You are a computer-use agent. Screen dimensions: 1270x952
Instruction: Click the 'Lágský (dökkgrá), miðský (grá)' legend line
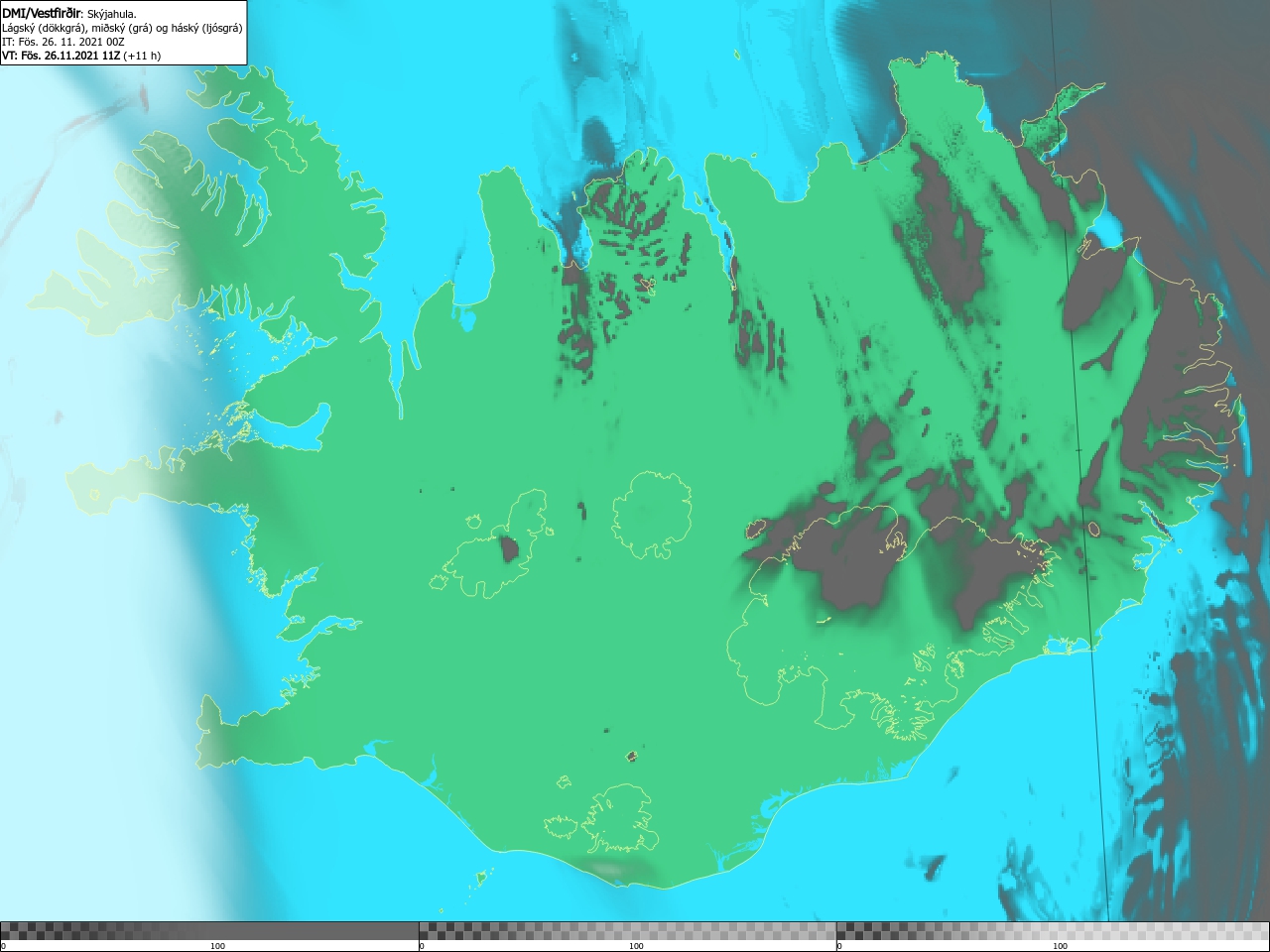122,28
